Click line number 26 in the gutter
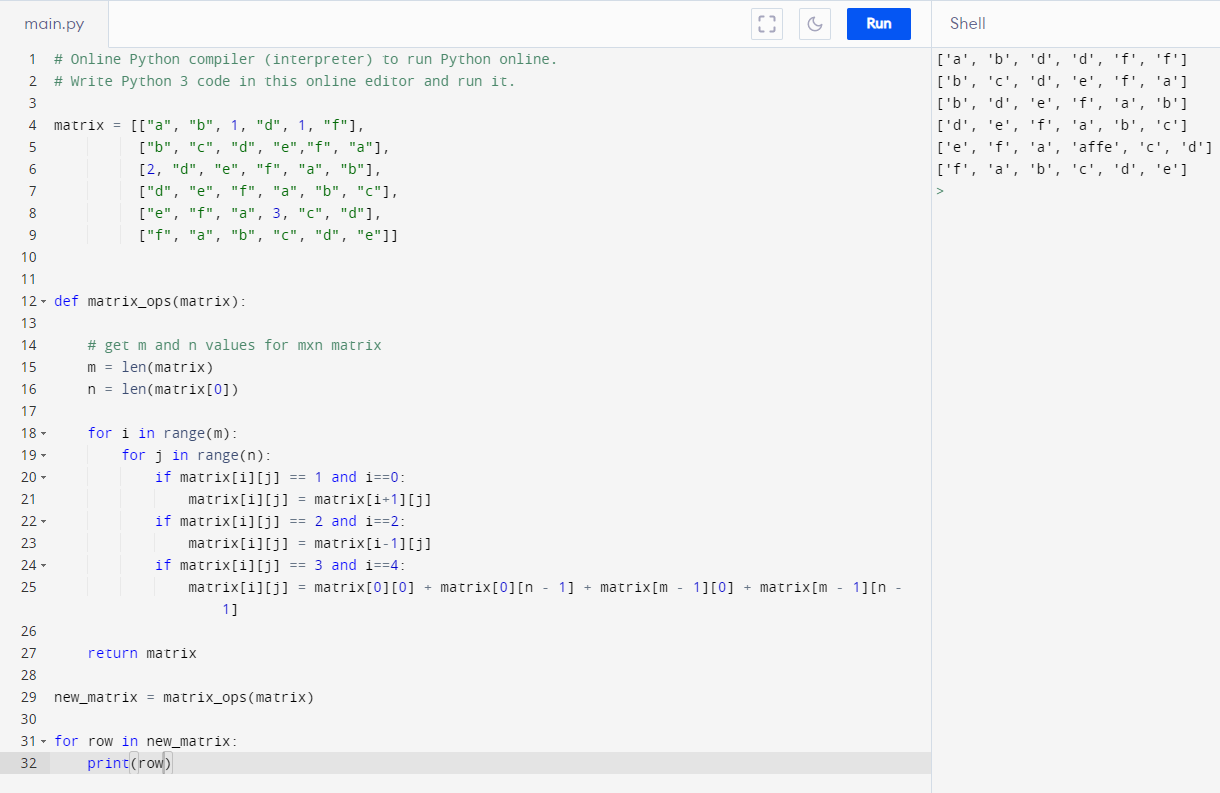Image resolution: width=1220 pixels, height=793 pixels. (x=28, y=631)
